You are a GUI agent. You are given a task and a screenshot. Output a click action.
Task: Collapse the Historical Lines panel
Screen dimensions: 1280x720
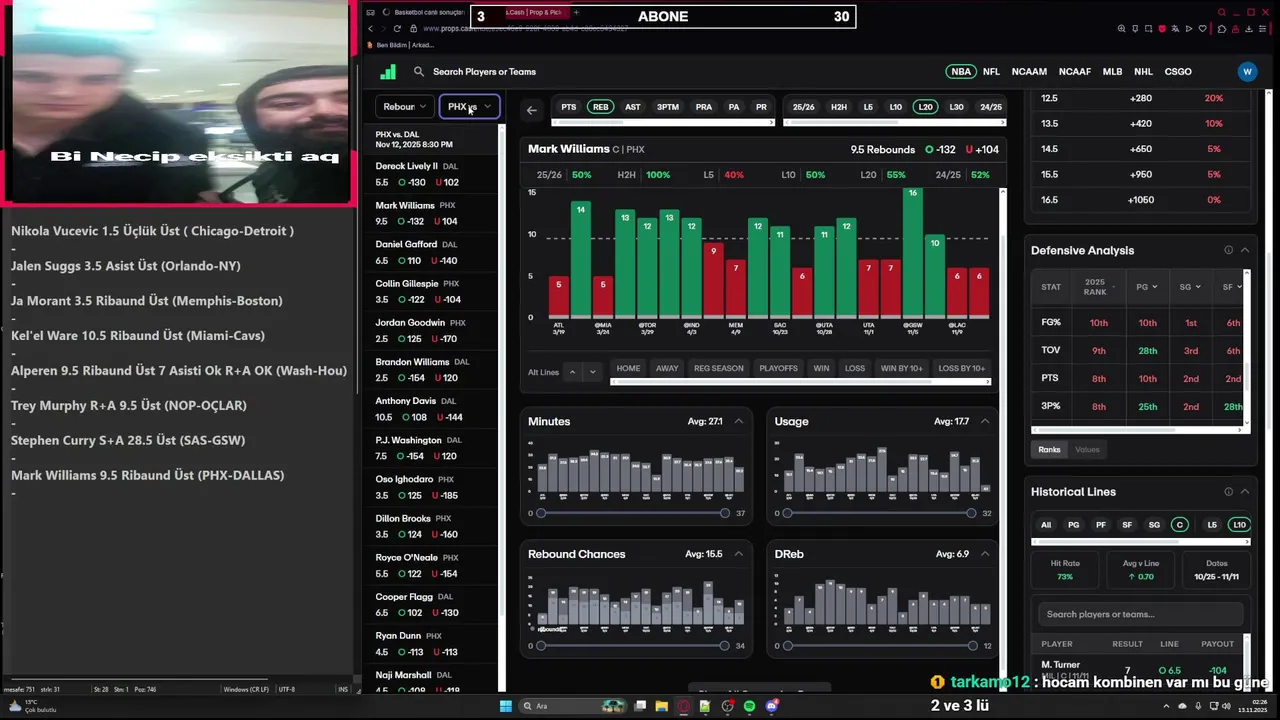coord(1245,492)
